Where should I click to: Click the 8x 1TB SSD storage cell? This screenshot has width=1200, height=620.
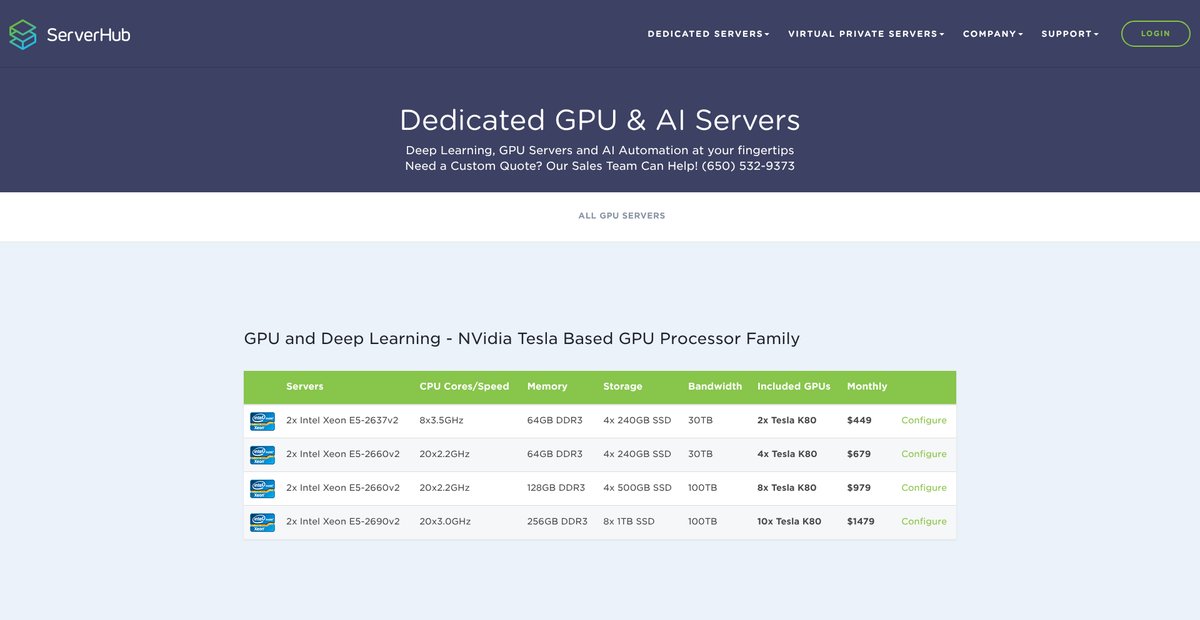click(x=631, y=522)
